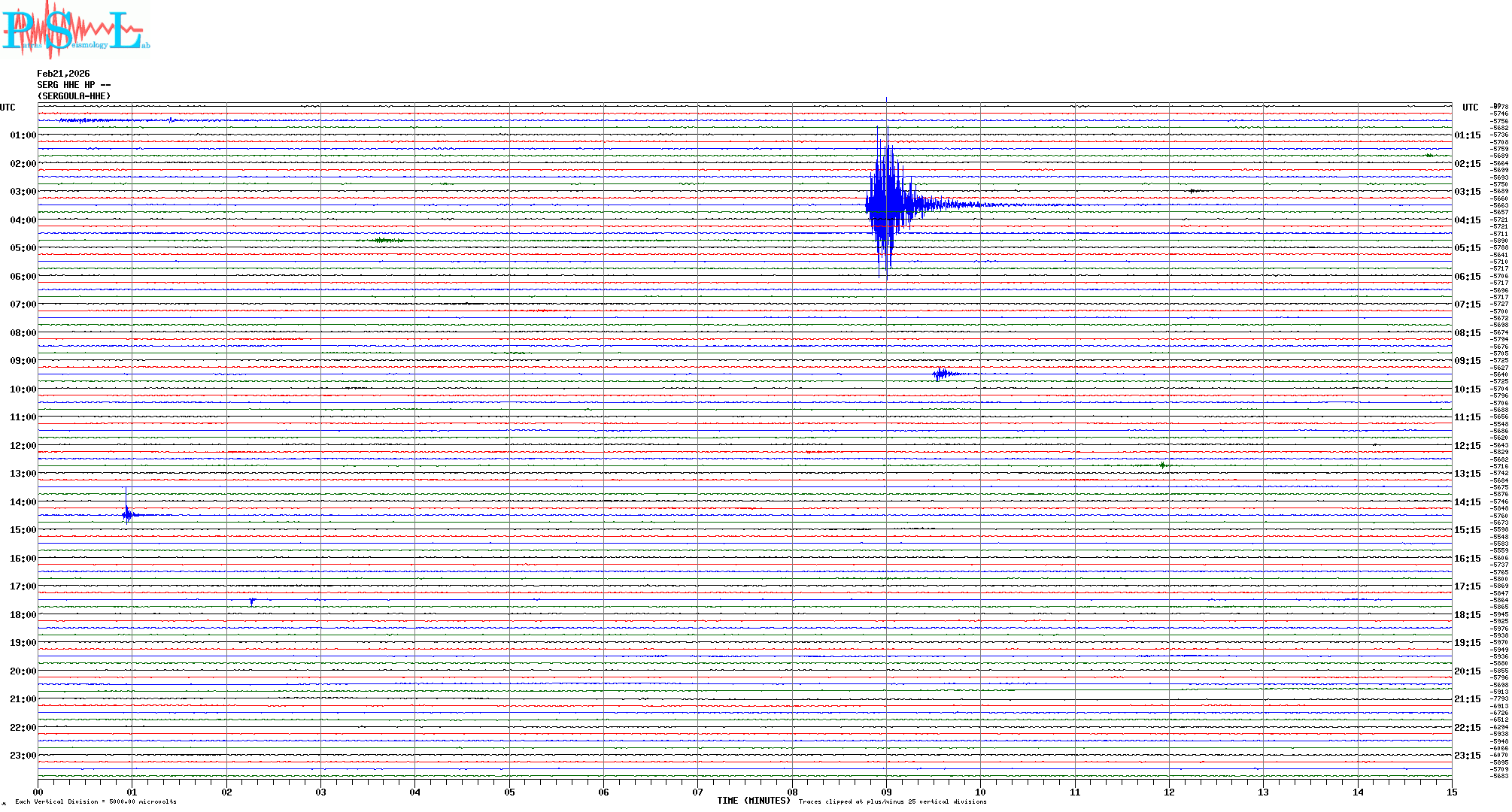Click the minute 09 marker on bottom axis
This screenshot has width=1512, height=812.
click(x=886, y=792)
